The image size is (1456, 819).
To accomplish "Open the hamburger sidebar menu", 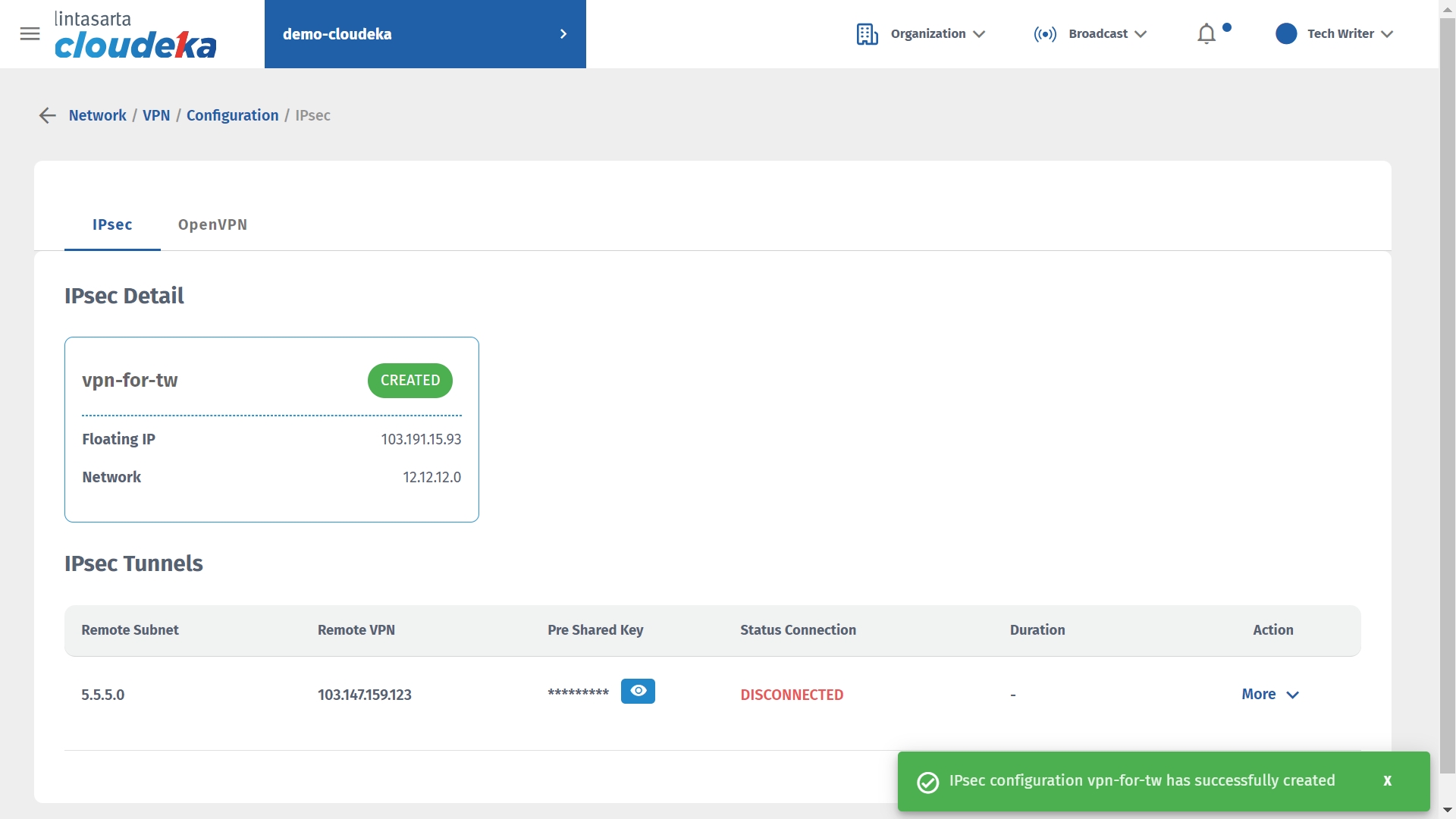I will pos(30,33).
